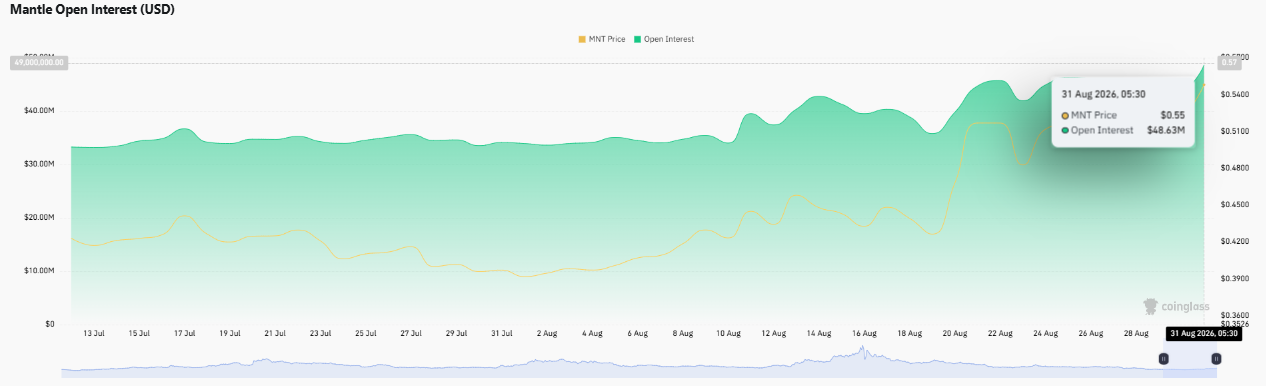Toggle the Open Interest legend series
This screenshot has height=386, width=1266.
pos(664,39)
